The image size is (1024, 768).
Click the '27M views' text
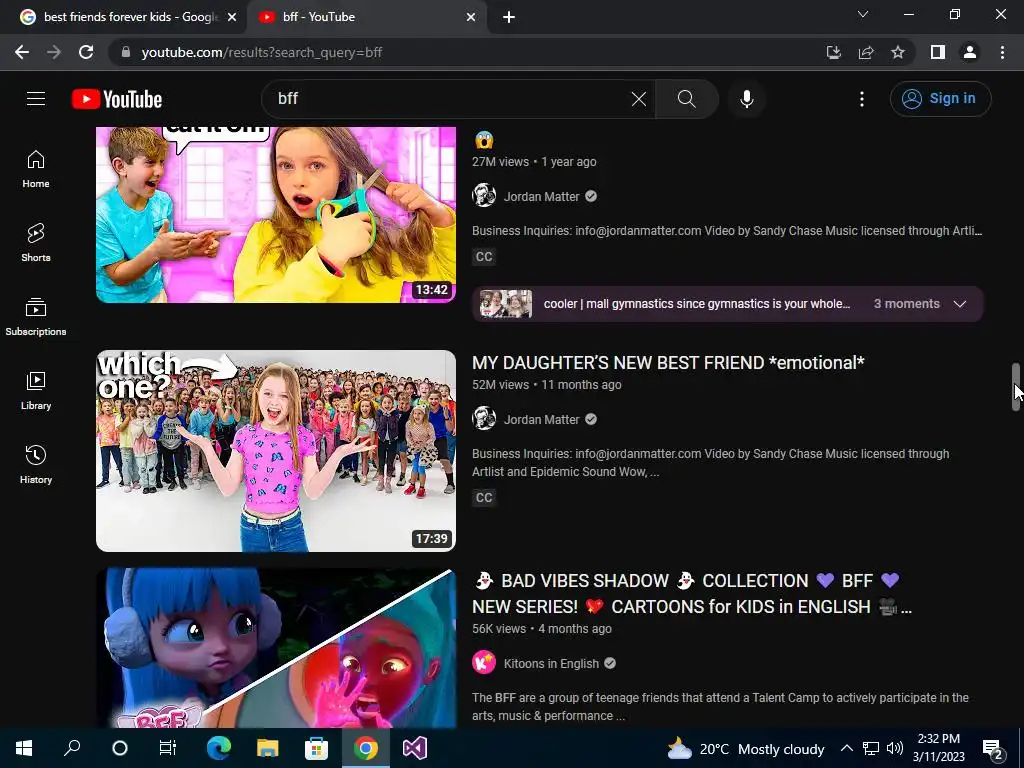[x=500, y=161]
